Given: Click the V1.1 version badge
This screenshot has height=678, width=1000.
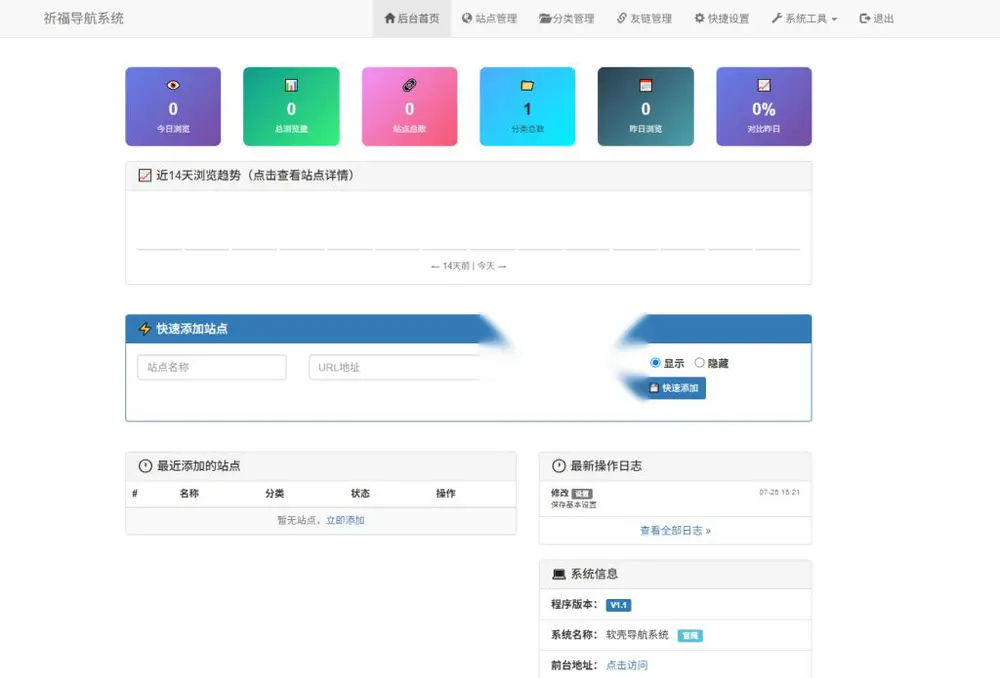Looking at the screenshot, I should [618, 605].
